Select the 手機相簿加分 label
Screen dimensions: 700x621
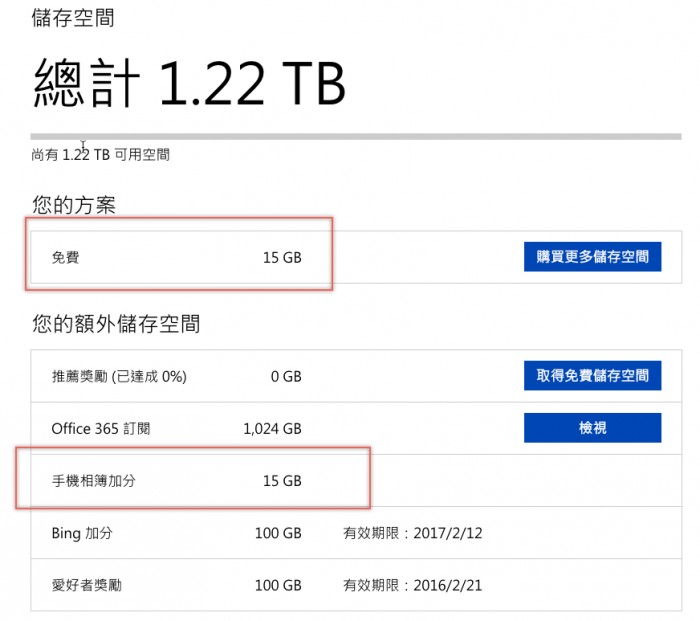click(93, 481)
